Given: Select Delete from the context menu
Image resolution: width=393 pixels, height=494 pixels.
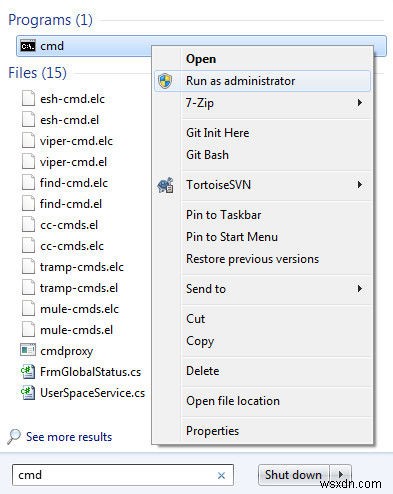Looking at the screenshot, I should coord(203,371).
